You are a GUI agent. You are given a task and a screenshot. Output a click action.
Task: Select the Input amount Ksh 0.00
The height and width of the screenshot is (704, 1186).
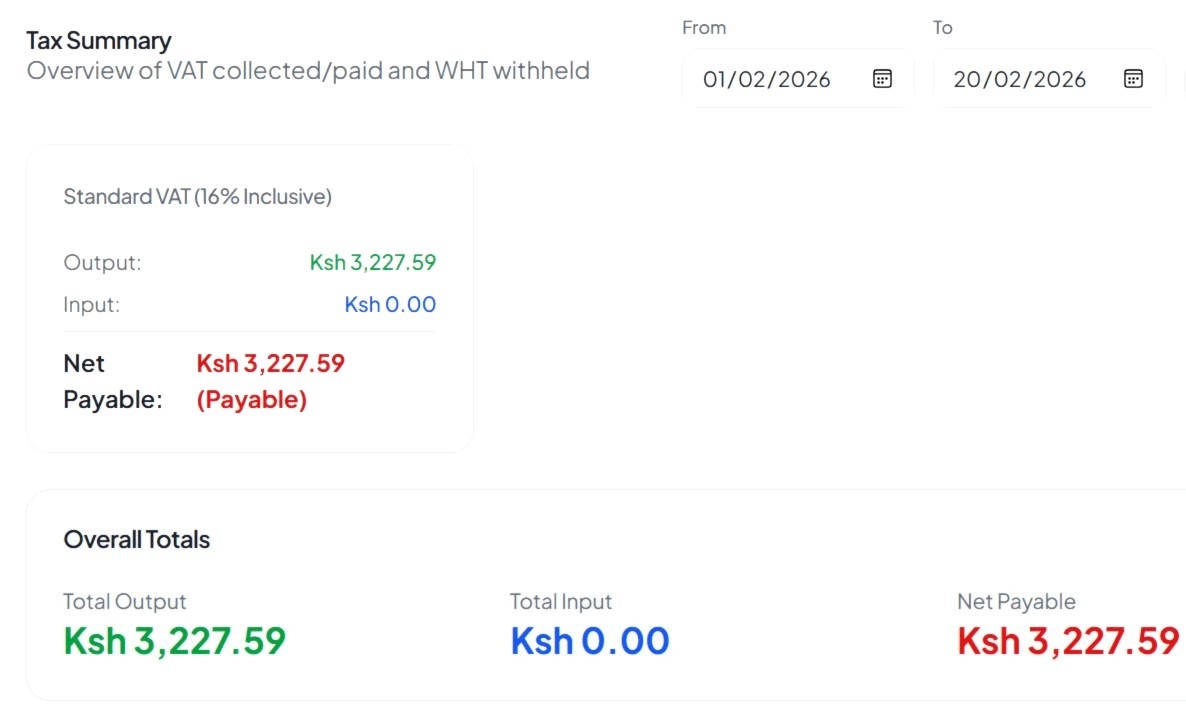pyautogui.click(x=390, y=304)
